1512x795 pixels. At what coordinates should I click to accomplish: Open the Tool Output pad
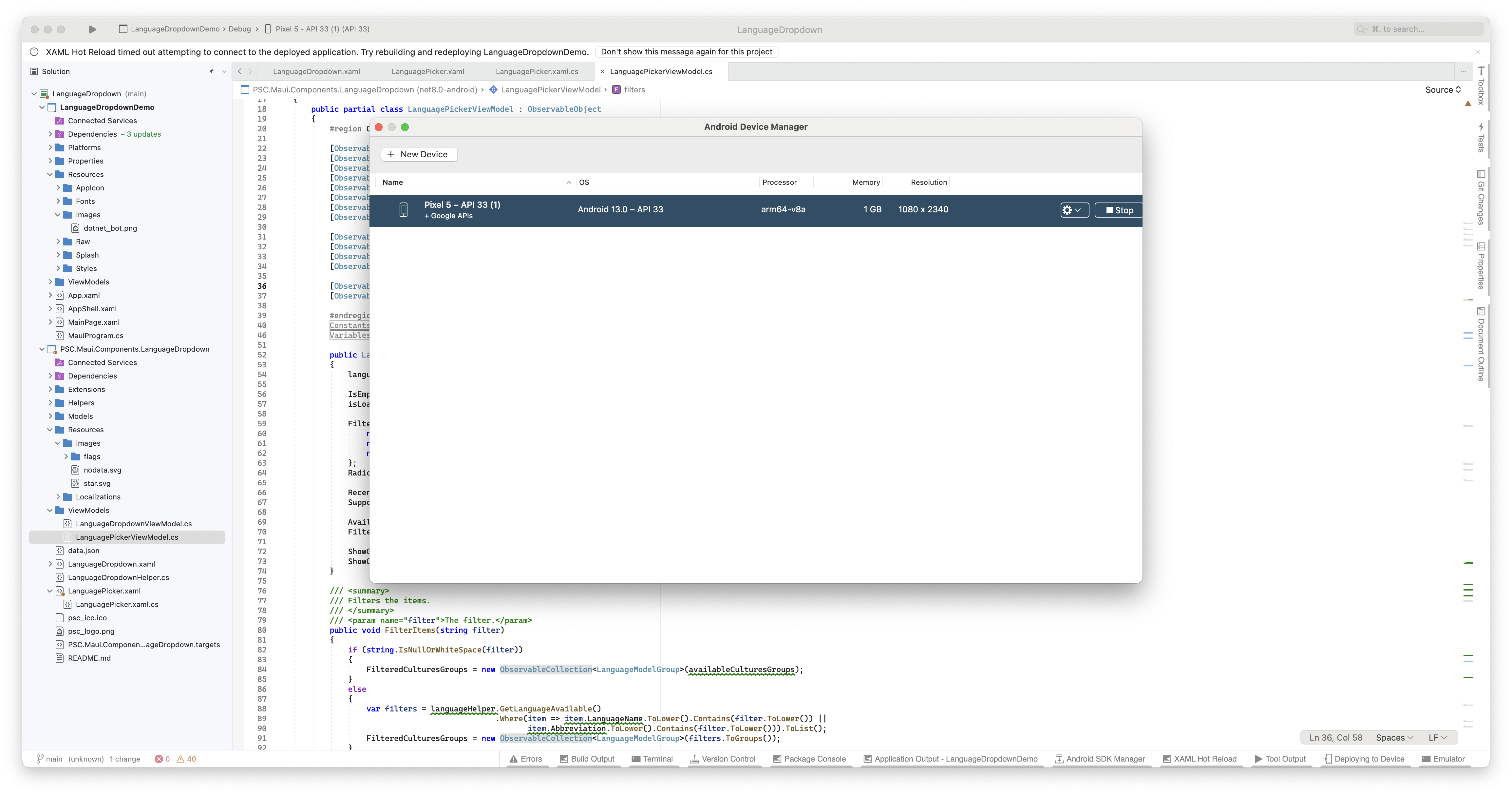tap(1280, 759)
